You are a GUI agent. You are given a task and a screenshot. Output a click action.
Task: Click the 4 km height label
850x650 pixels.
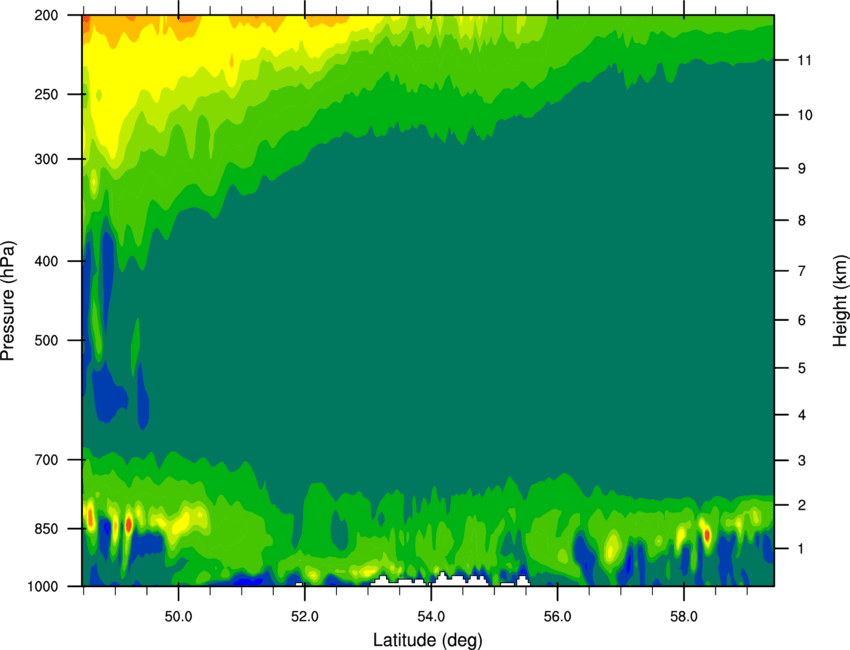pyautogui.click(x=802, y=415)
